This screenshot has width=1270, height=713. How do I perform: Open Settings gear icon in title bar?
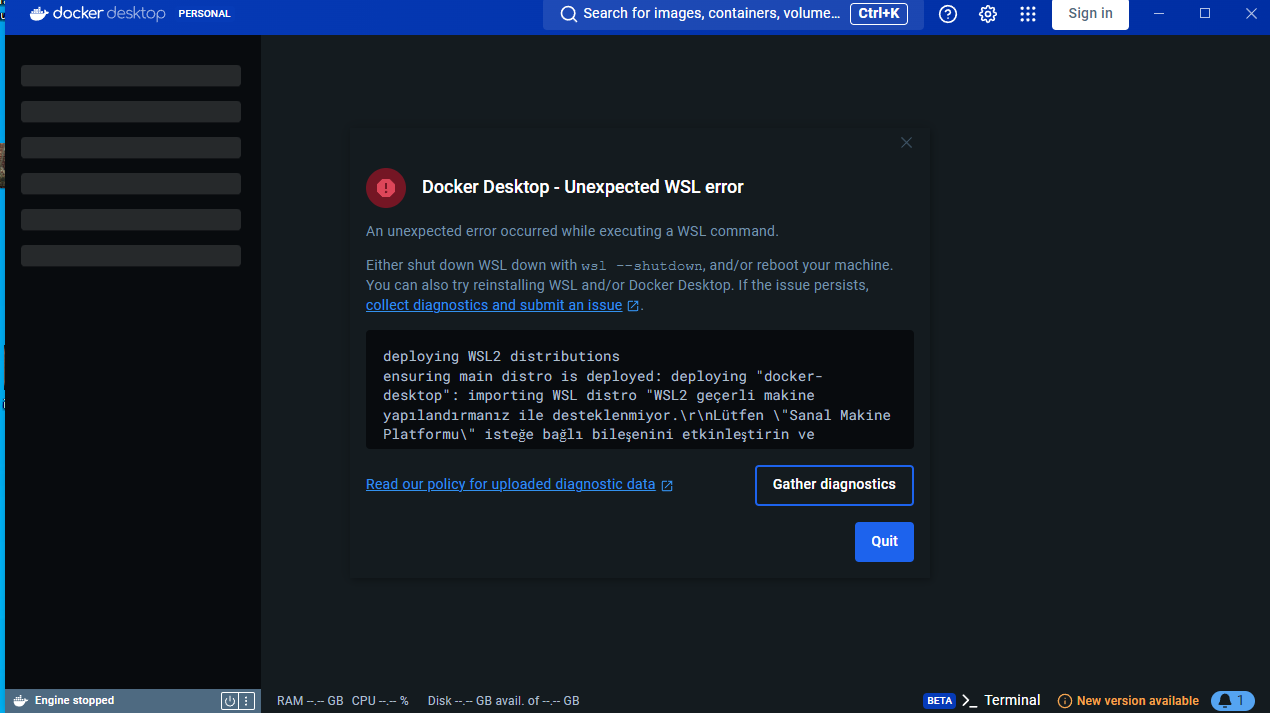pyautogui.click(x=988, y=14)
